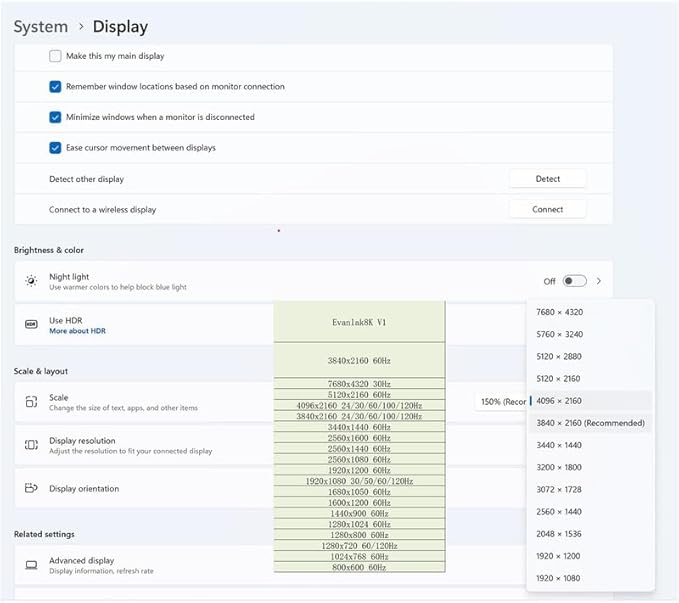Open the 'More about HDR' link

(77, 331)
